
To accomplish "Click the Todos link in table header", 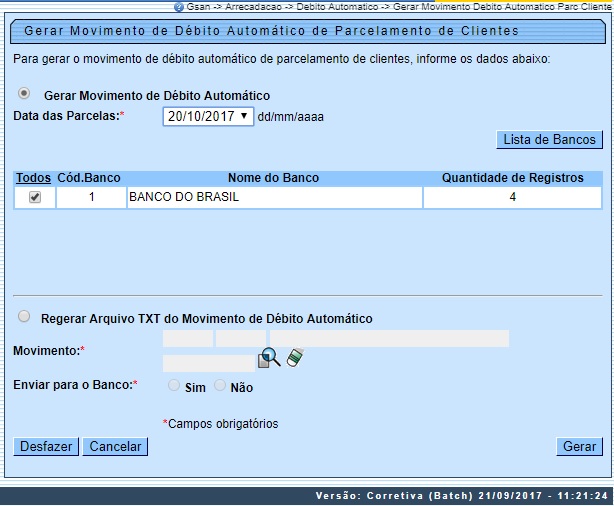I will (x=34, y=178).
